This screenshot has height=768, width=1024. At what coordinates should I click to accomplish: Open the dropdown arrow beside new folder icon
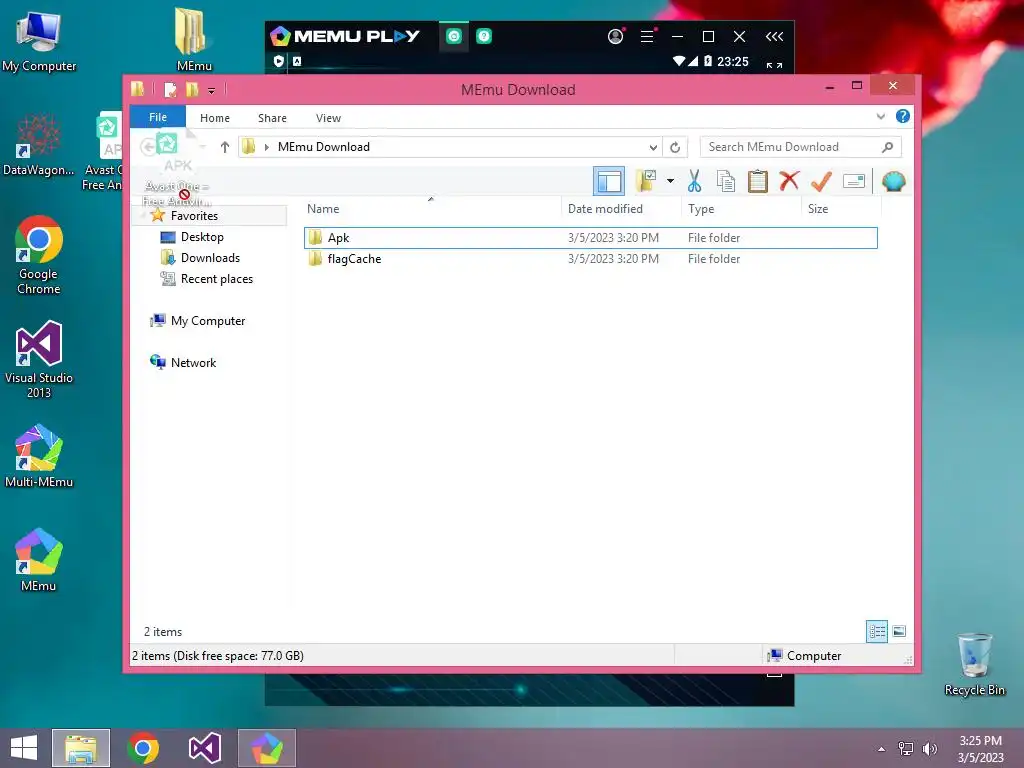[x=670, y=181]
